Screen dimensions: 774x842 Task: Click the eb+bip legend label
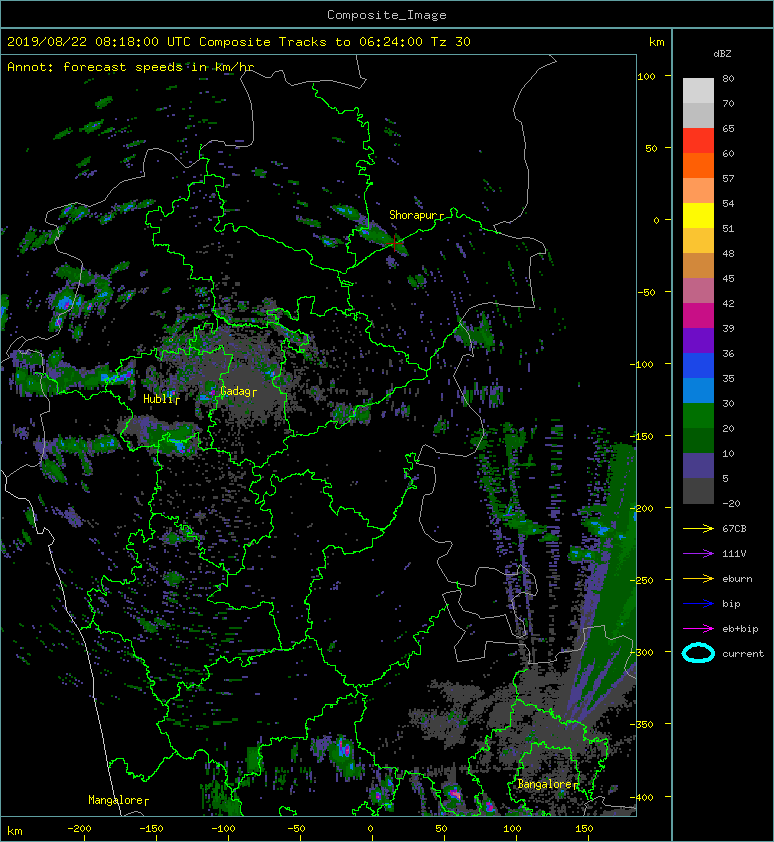click(x=740, y=629)
